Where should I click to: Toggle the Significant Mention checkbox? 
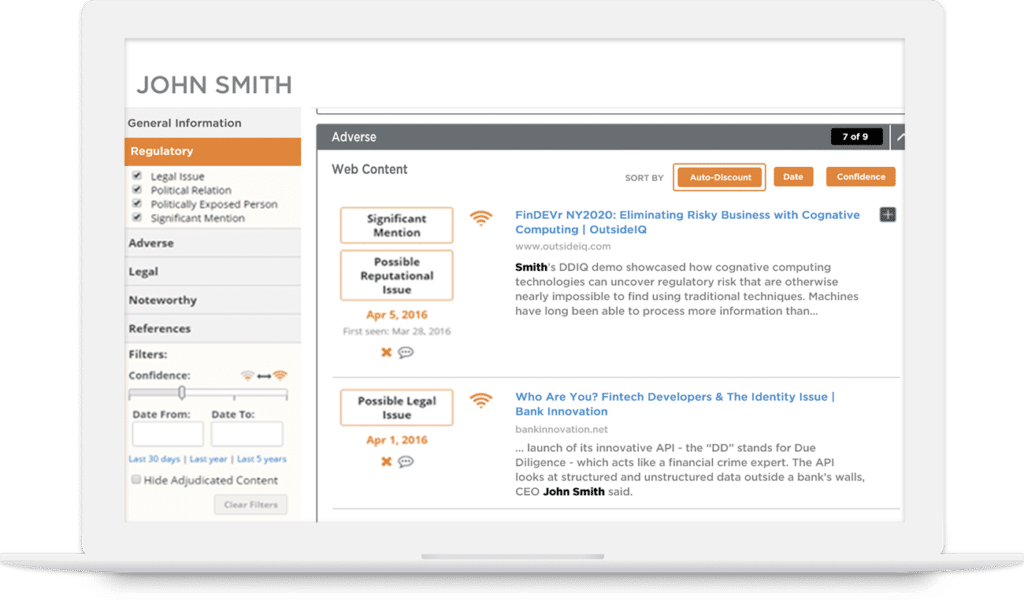(136, 217)
